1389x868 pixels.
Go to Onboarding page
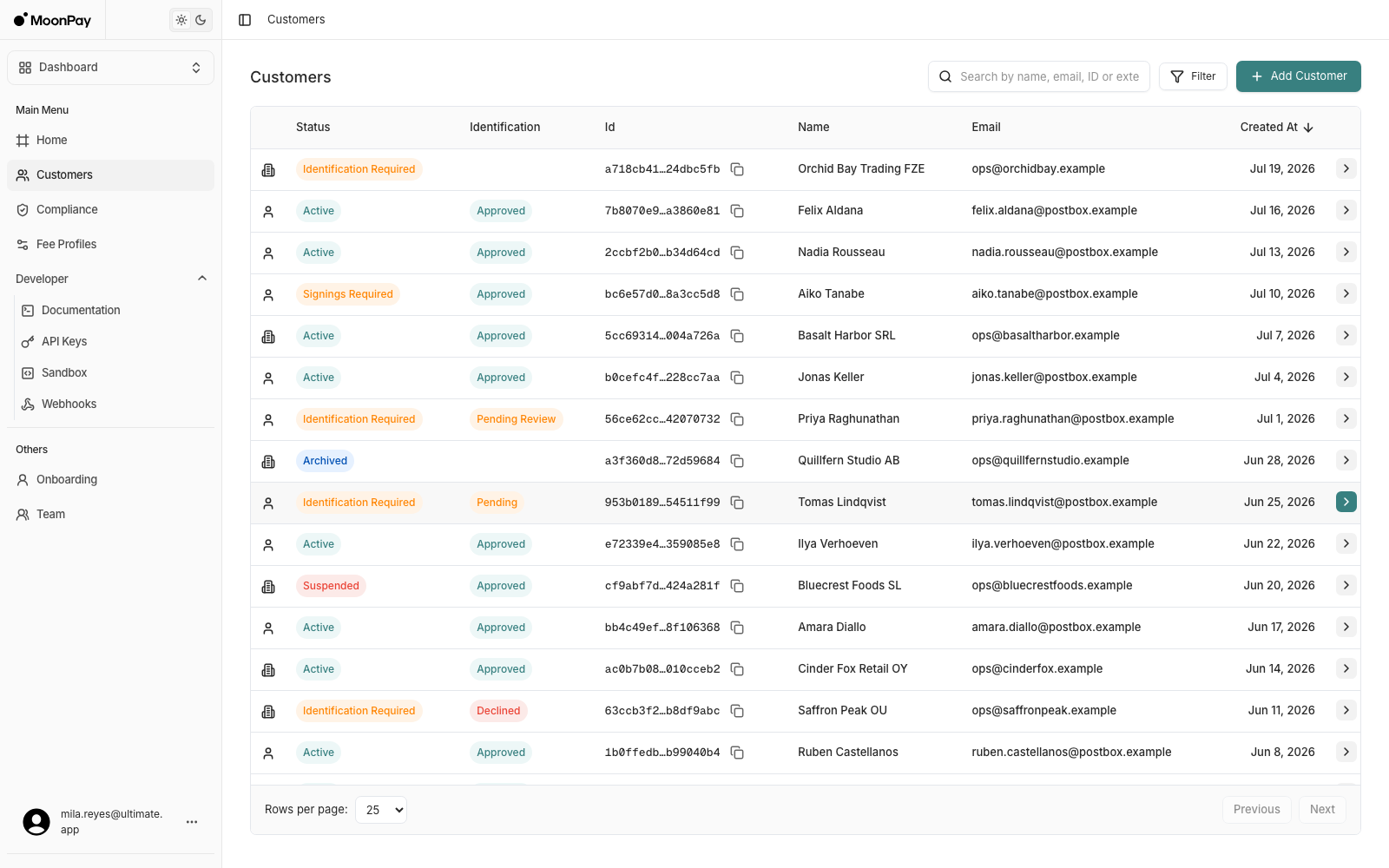[x=110, y=480]
